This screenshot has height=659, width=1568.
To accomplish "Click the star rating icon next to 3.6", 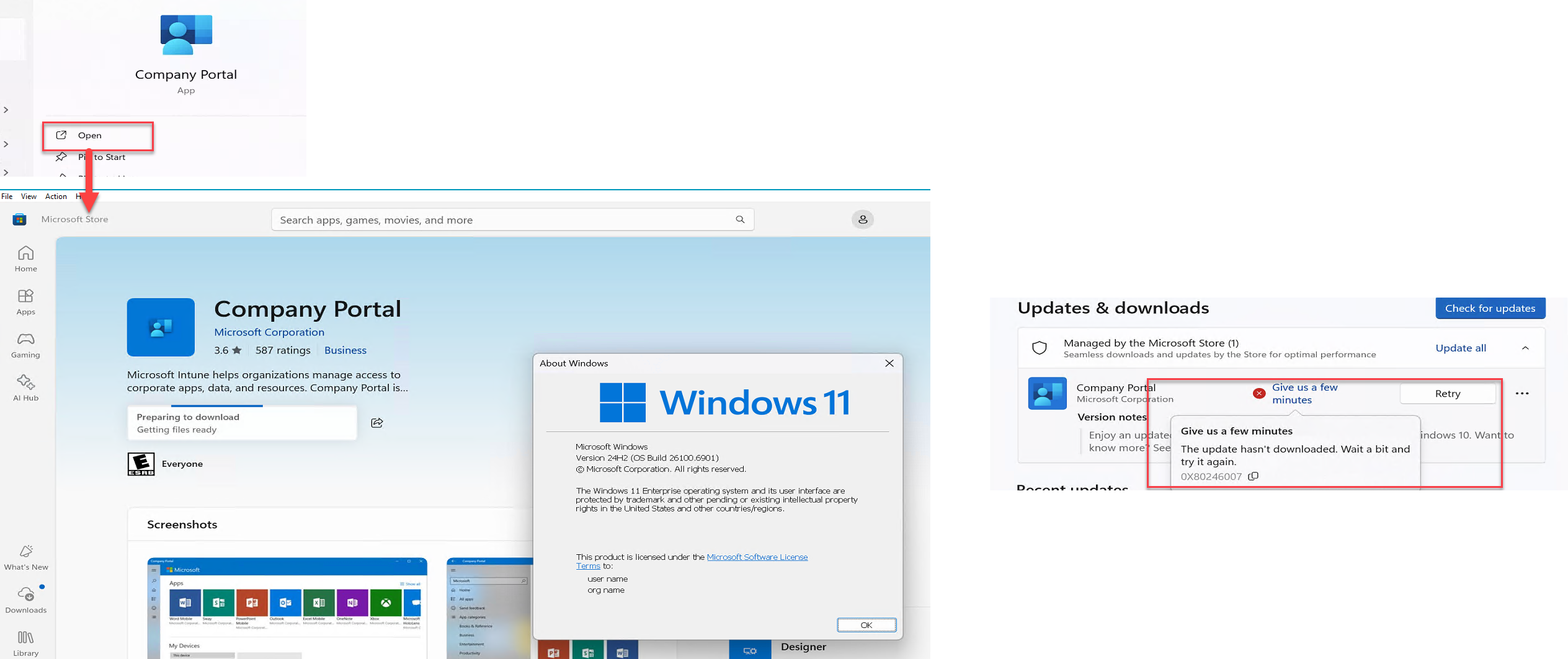I will pos(236,350).
